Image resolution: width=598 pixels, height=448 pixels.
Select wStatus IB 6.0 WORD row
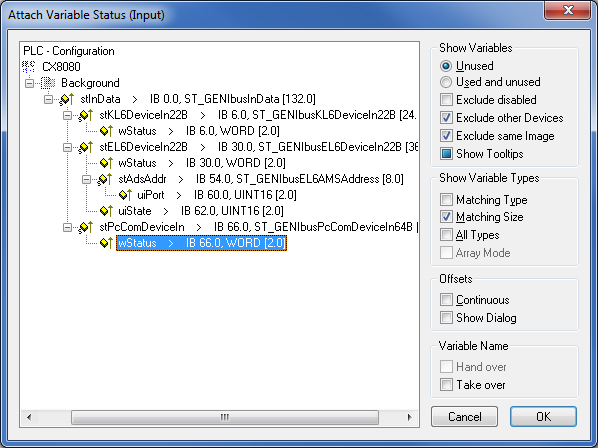tap(199, 131)
